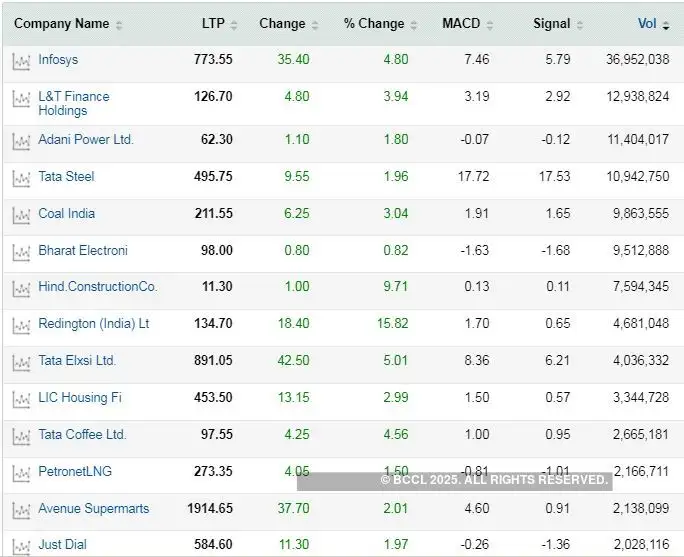Open the chart icon beside Avenue Supermarts
Image resolution: width=684 pixels, height=557 pixels.
(21, 511)
